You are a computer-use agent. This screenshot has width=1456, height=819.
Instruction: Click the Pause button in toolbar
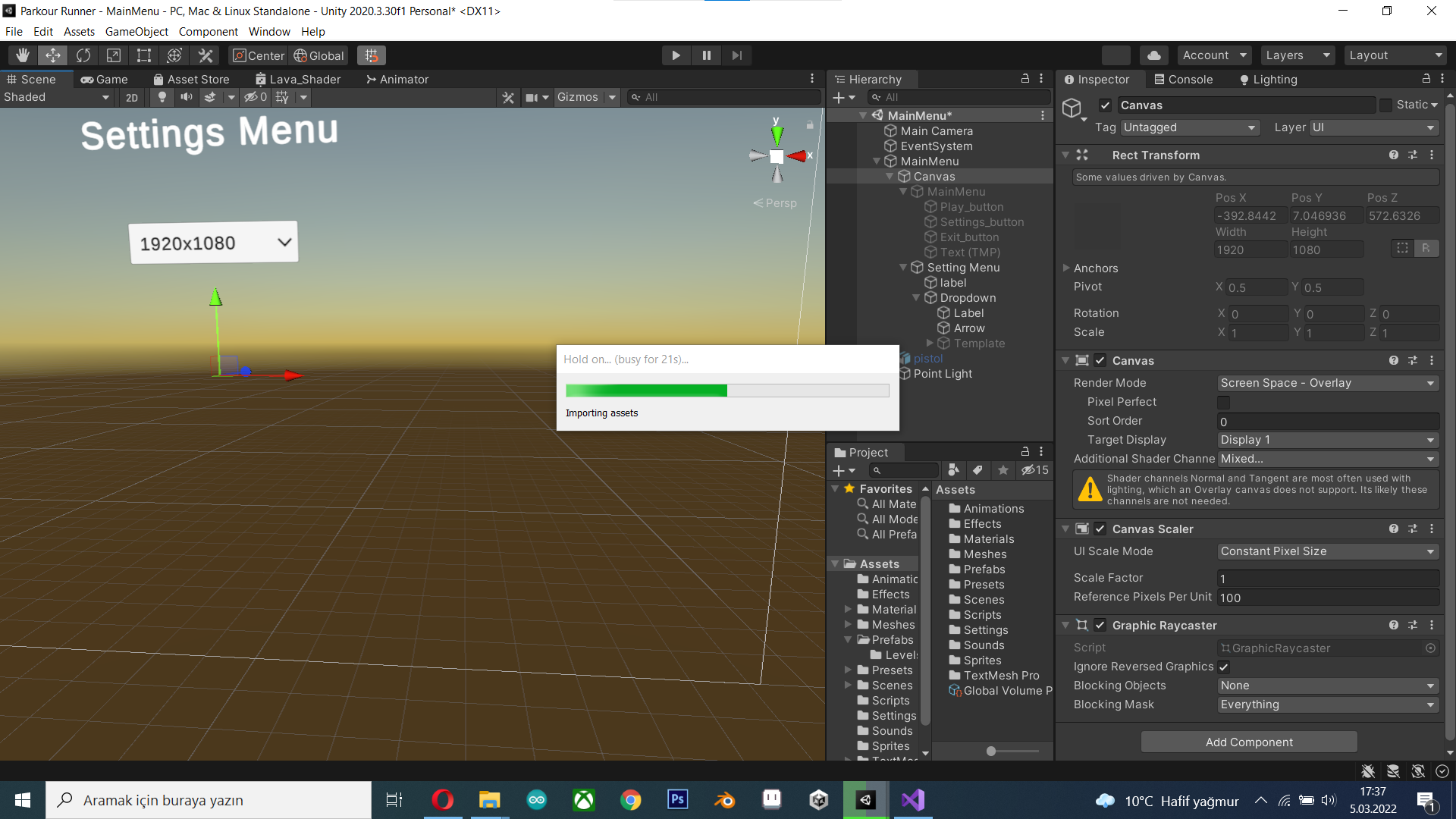707,55
